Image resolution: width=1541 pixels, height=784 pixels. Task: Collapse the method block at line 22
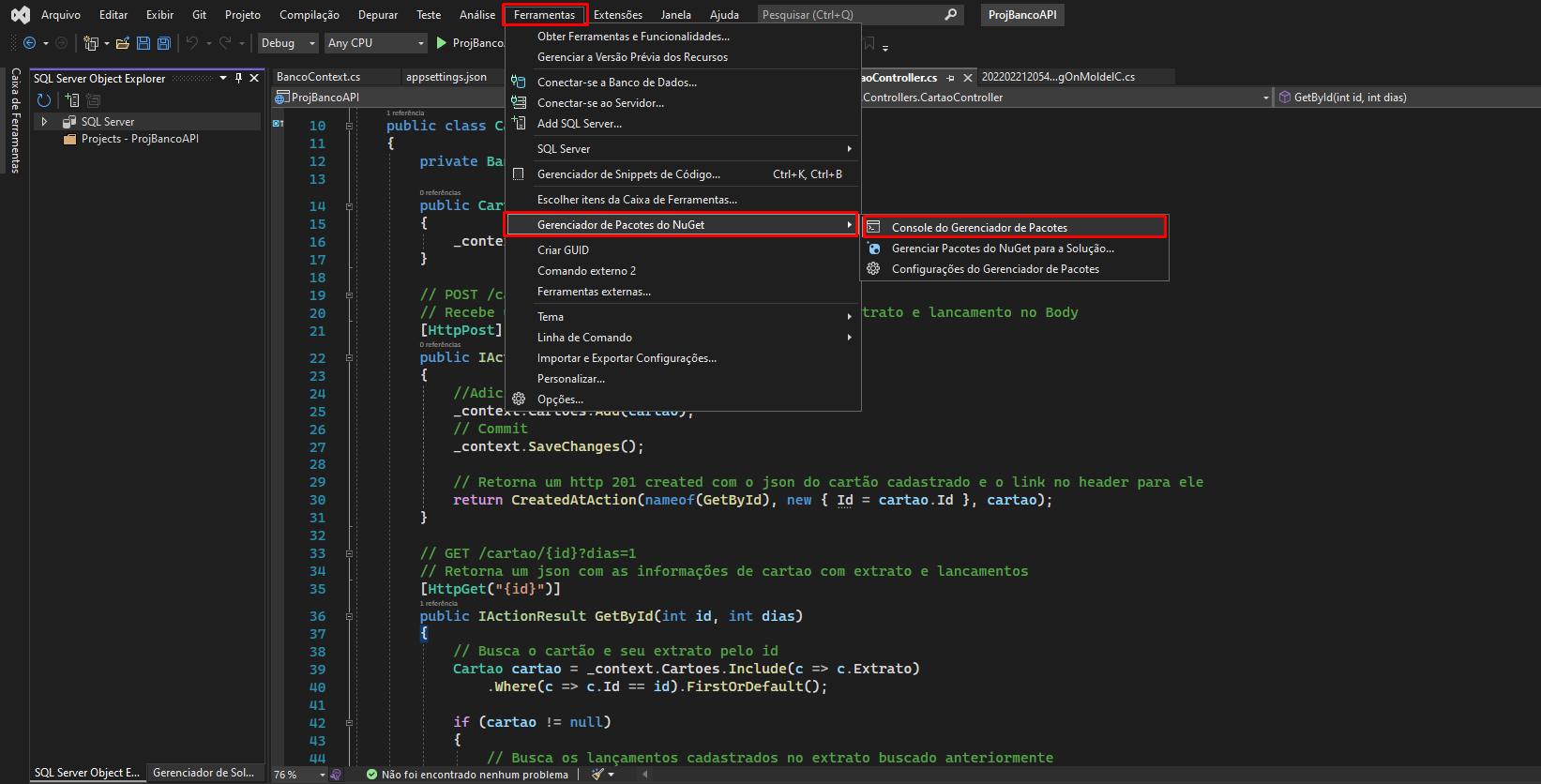[x=349, y=358]
